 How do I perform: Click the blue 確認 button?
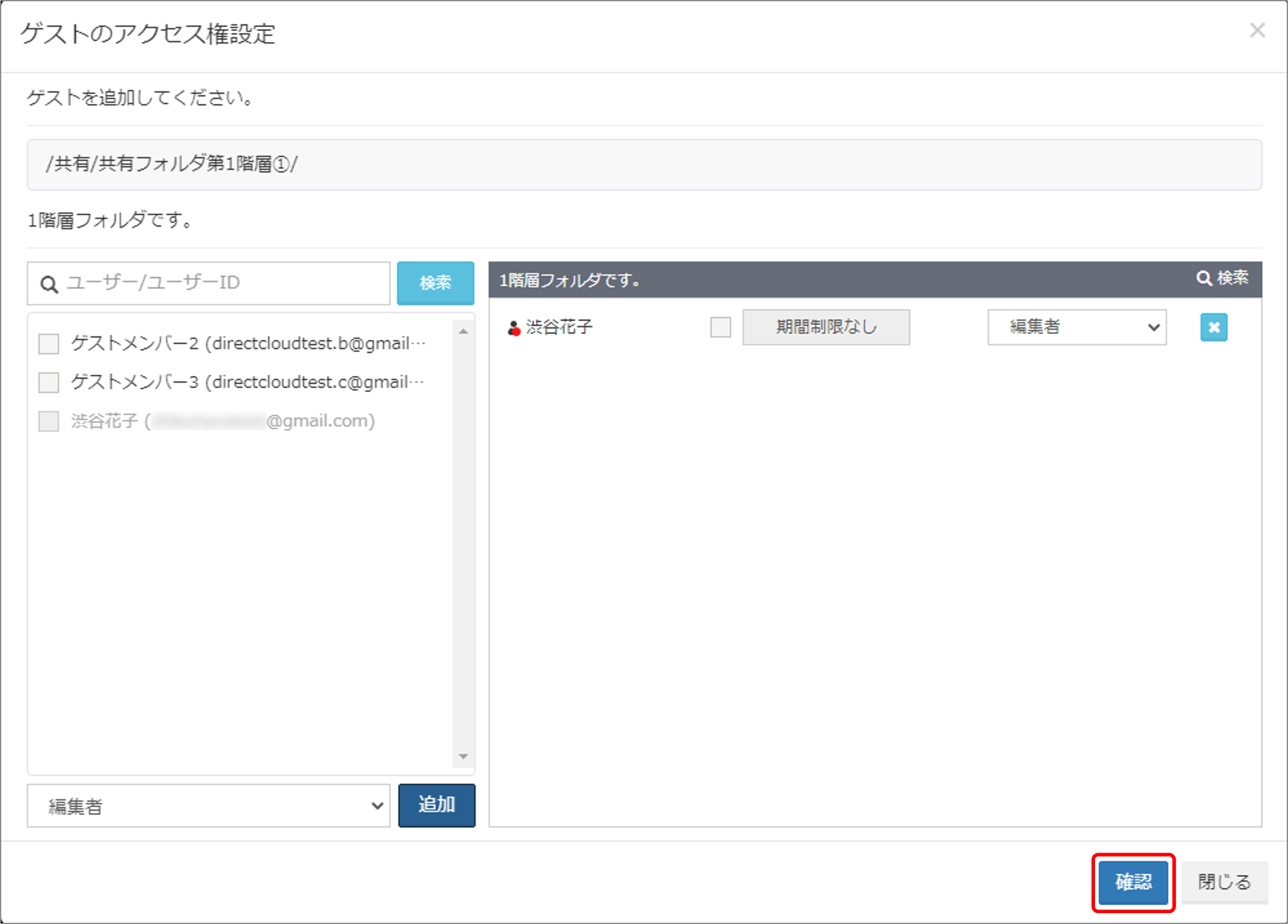point(1132,882)
